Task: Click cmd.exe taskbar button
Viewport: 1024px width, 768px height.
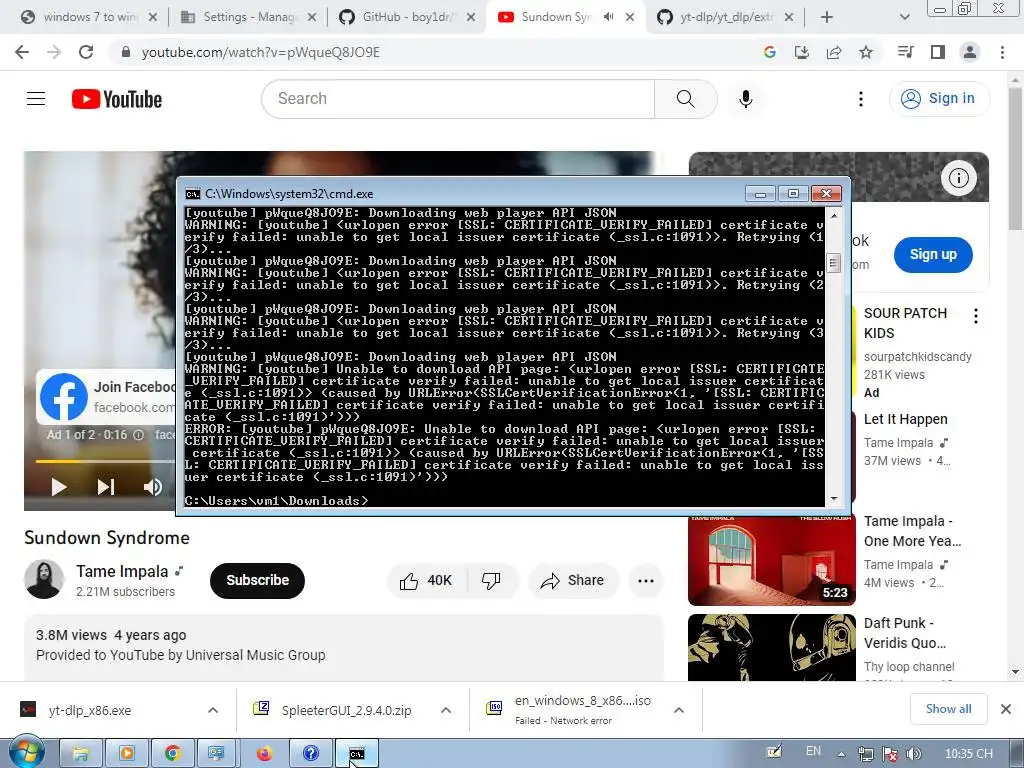Action: coord(357,754)
